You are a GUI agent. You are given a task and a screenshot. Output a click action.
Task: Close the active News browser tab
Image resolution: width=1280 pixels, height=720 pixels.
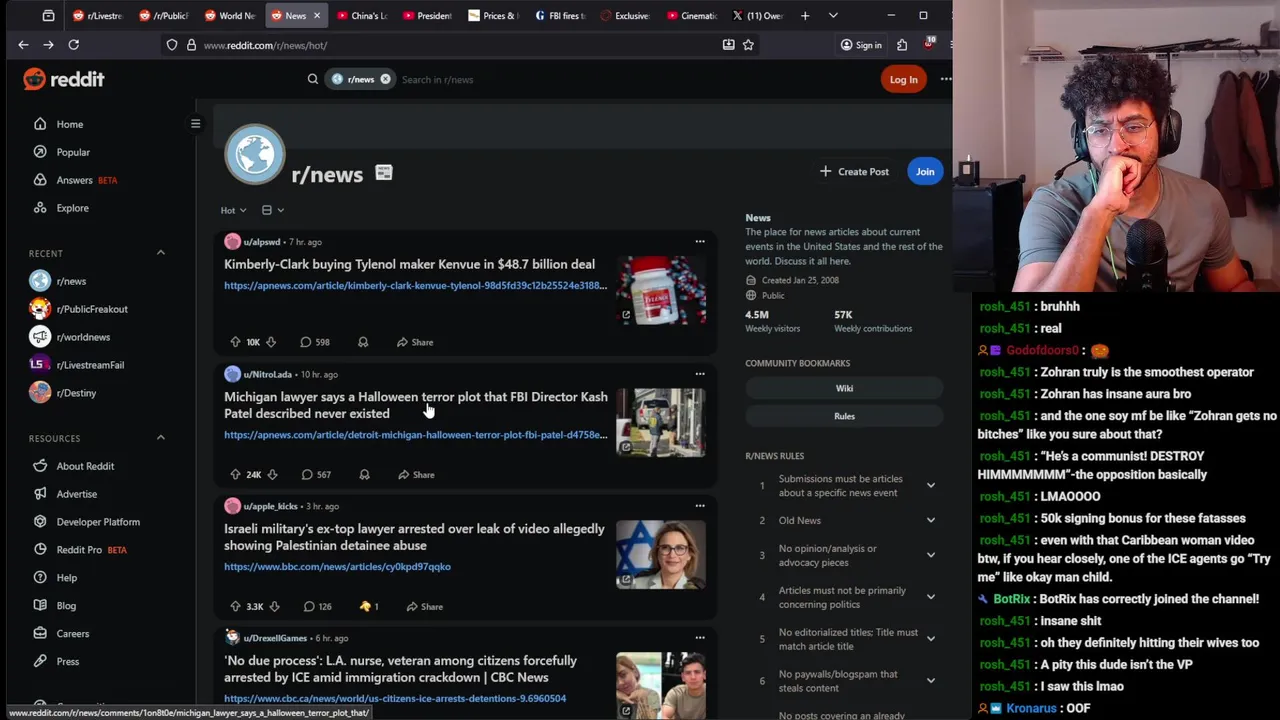(317, 15)
